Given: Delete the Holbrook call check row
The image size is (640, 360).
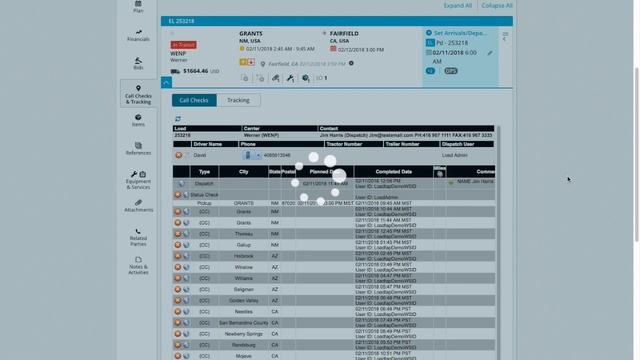Looking at the screenshot, I should tap(178, 256).
